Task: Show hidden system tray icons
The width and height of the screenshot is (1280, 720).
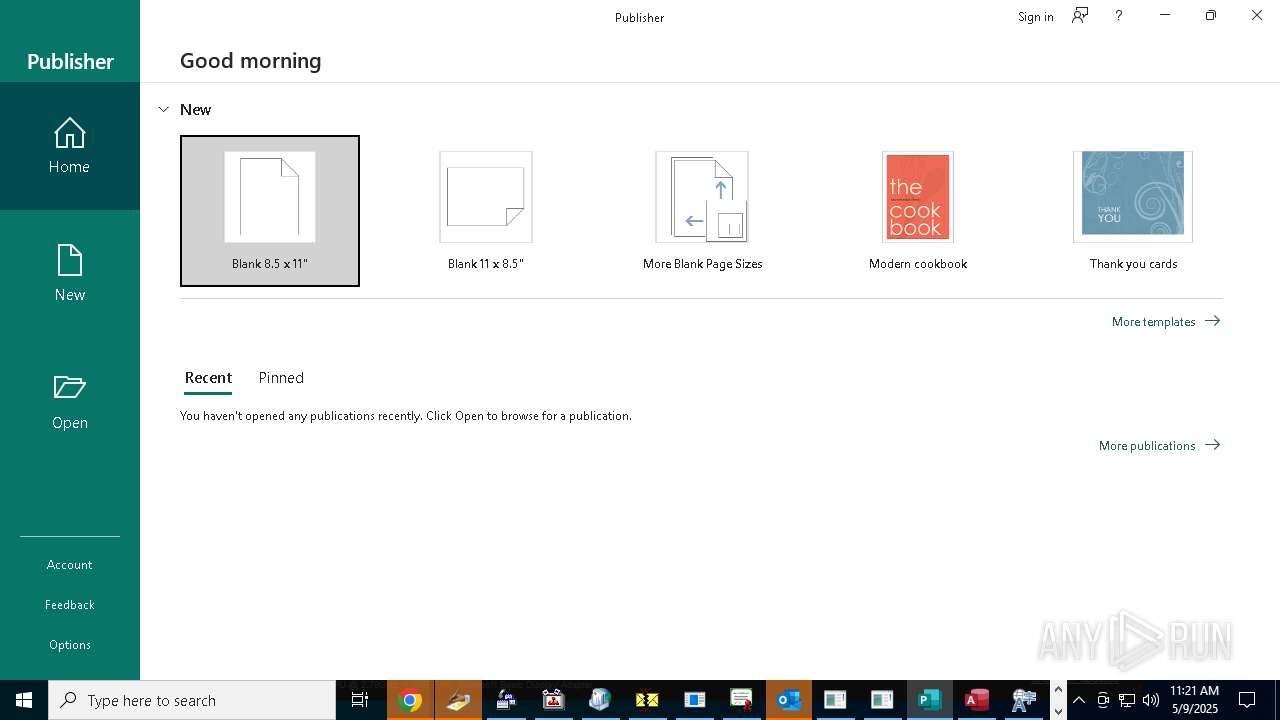Action: coord(1079,700)
